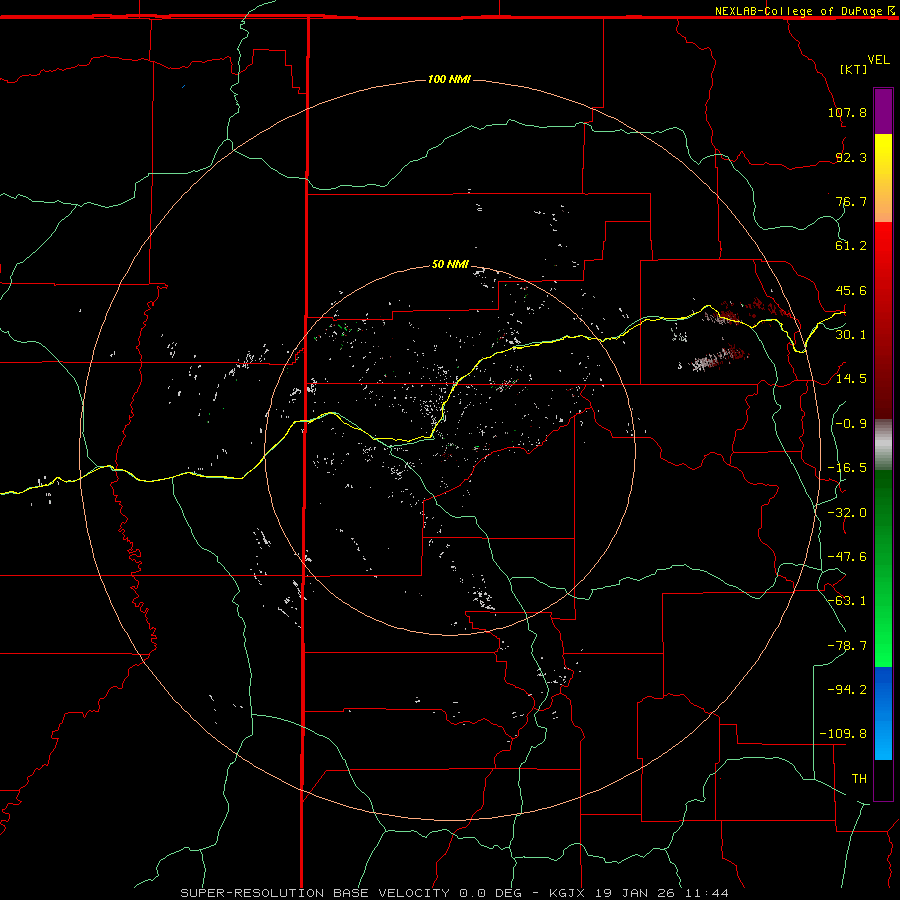
Task: Click the 76.7 velocity scale value
Action: point(851,201)
